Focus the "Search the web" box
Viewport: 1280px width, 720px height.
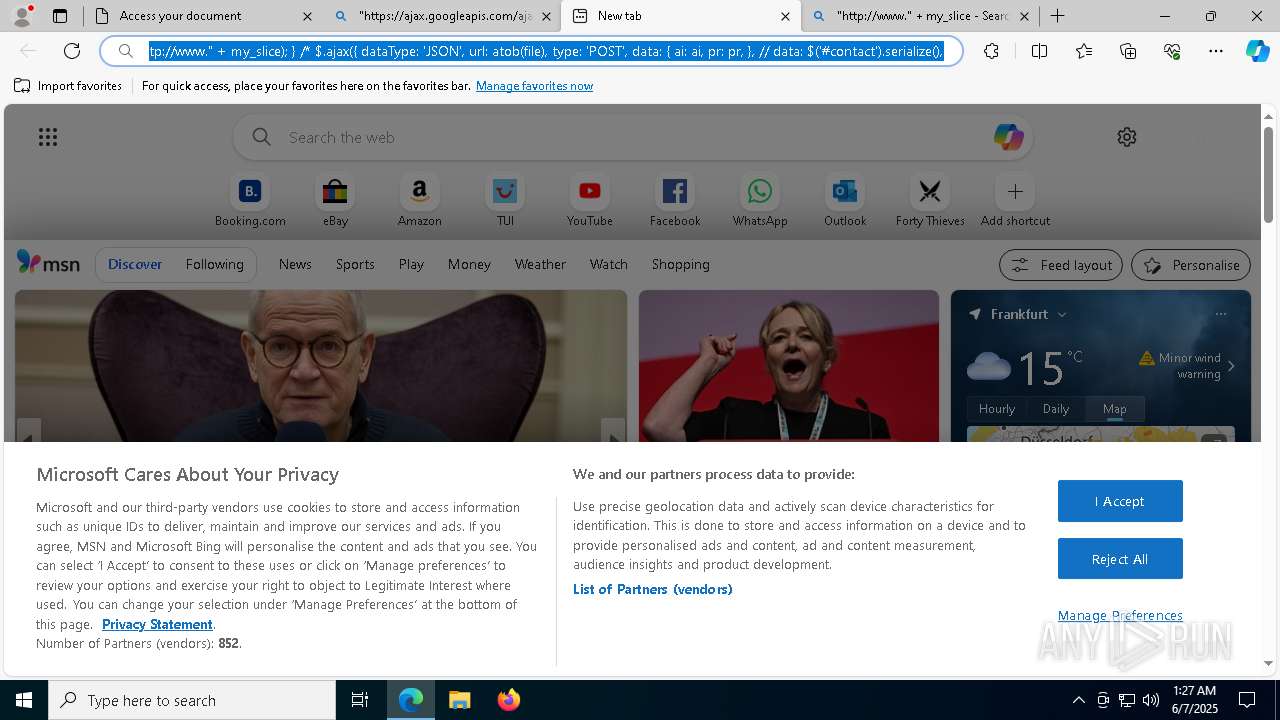633,137
